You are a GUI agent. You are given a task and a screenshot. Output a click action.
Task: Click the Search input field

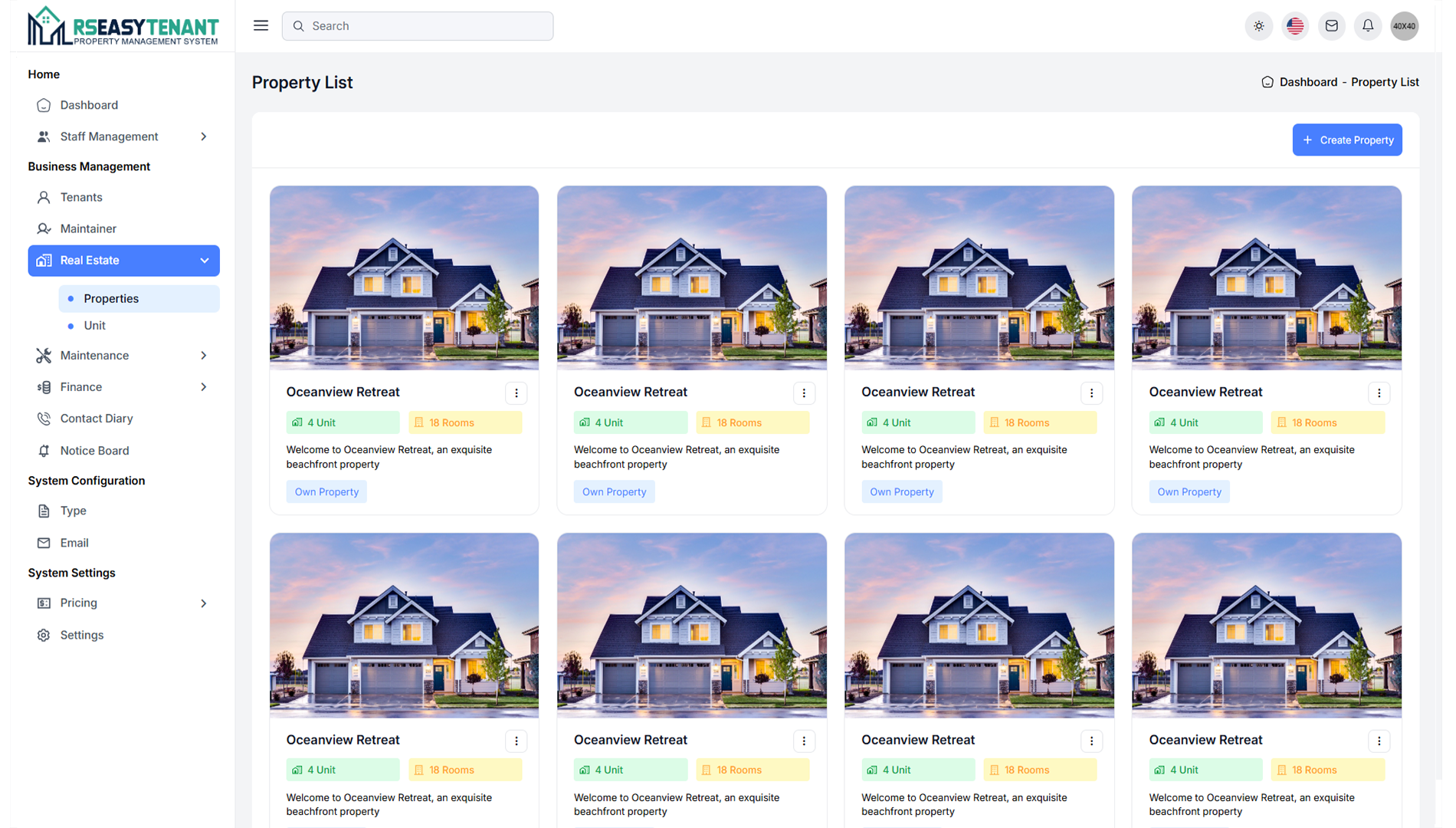click(418, 26)
